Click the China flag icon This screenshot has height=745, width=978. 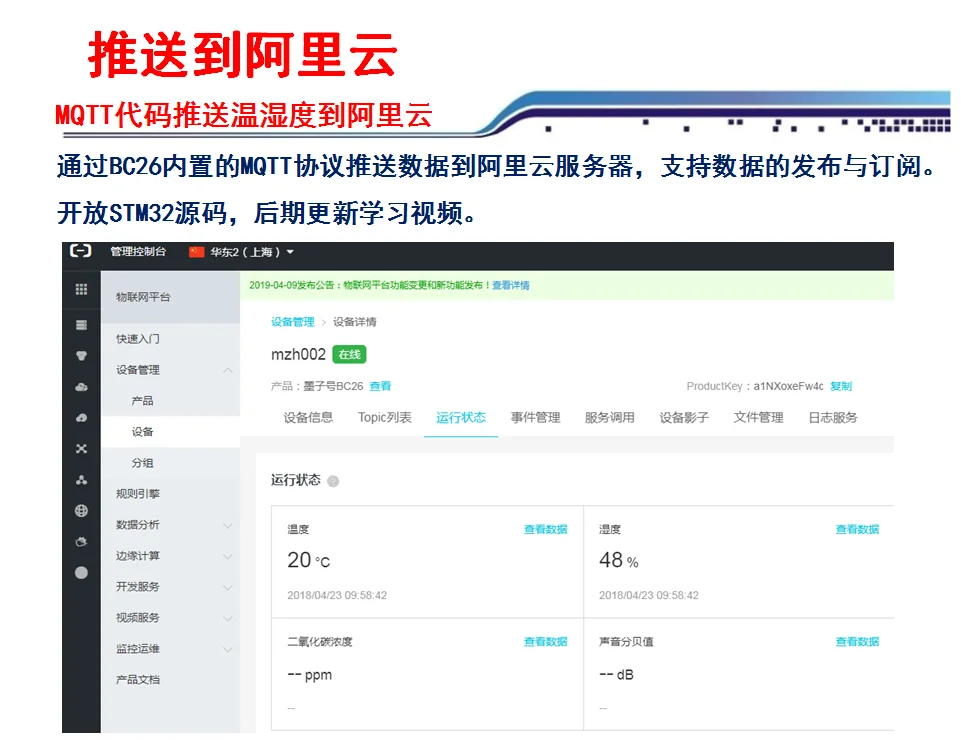coord(196,252)
